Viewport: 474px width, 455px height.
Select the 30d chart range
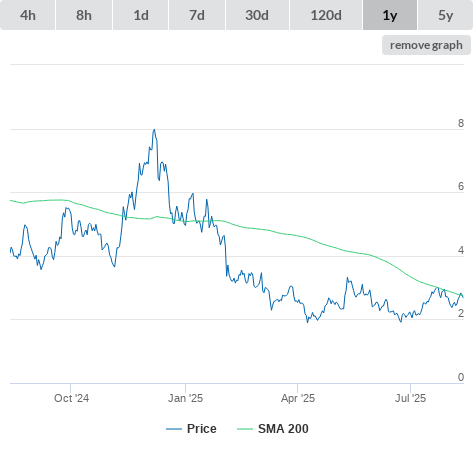point(257,15)
